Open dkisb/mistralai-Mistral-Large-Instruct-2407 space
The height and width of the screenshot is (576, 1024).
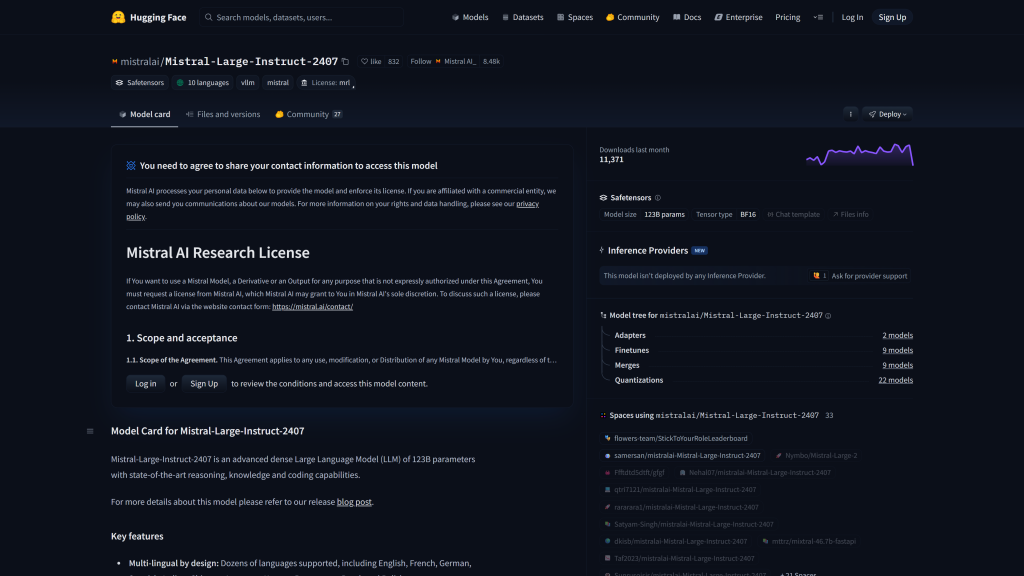(x=675, y=541)
